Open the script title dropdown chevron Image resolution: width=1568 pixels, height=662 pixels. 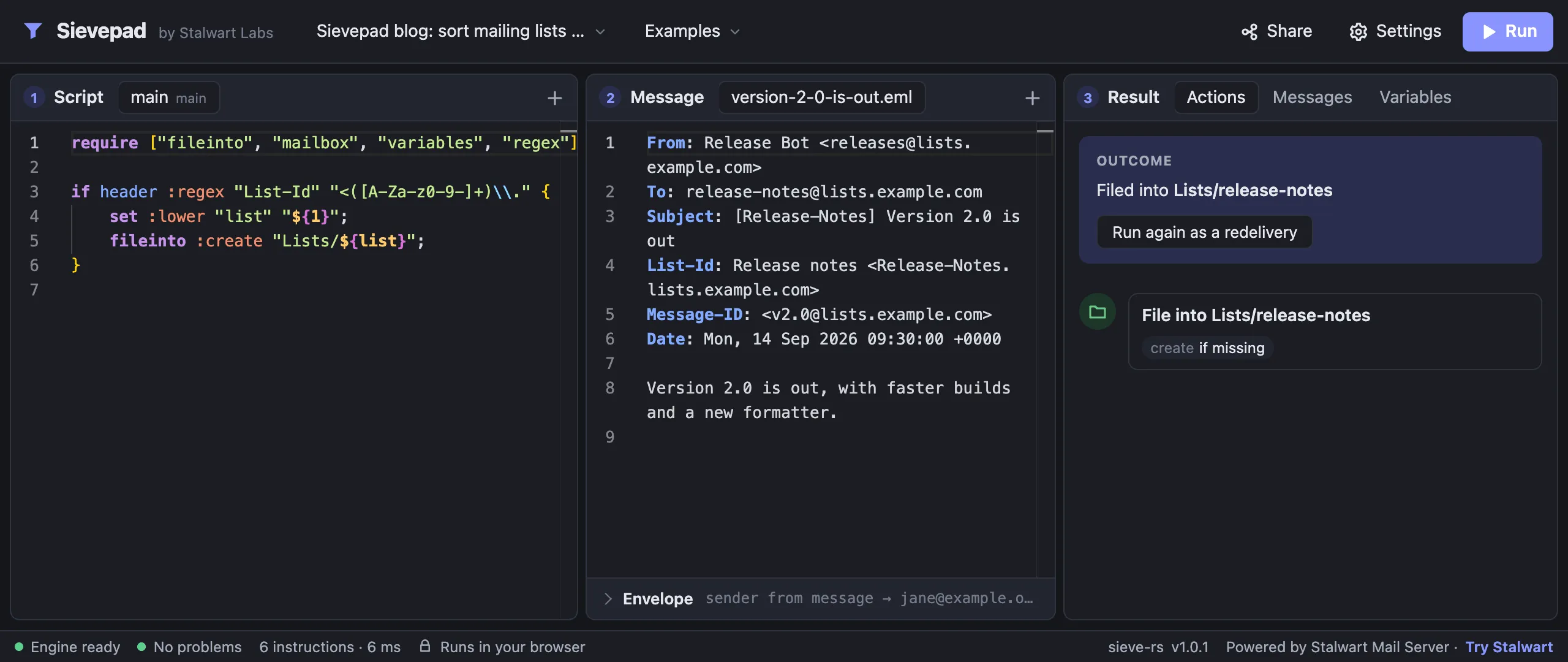point(600,32)
